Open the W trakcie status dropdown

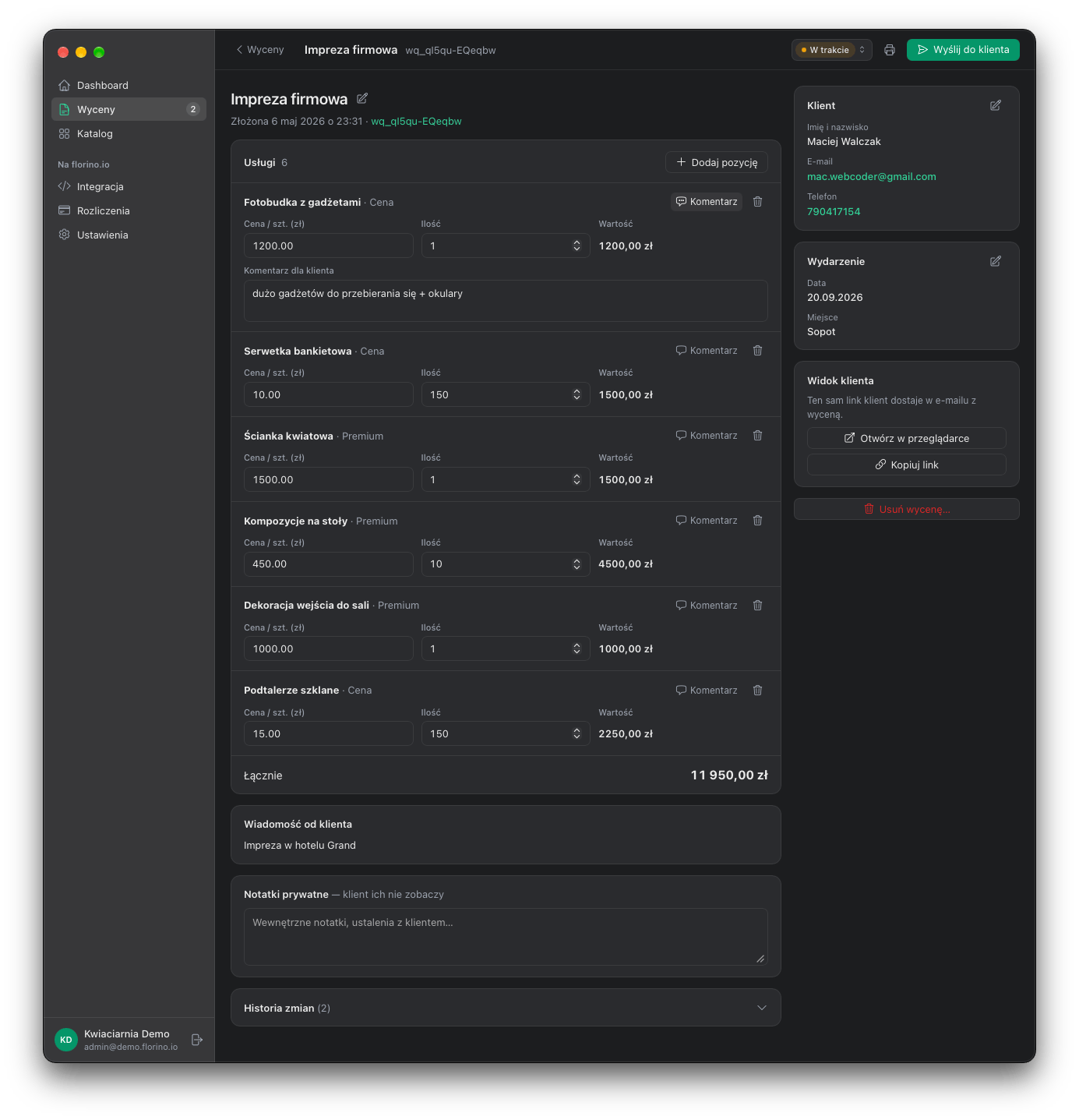pyautogui.click(x=832, y=50)
